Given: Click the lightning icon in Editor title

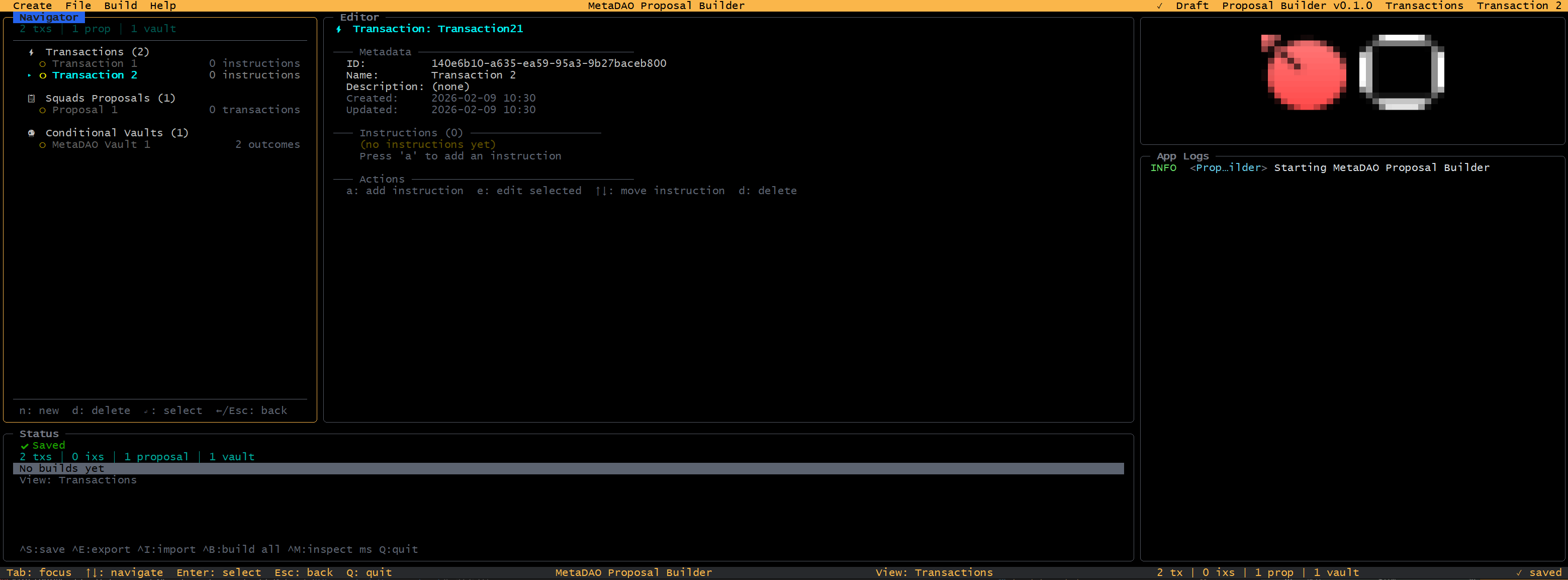Looking at the screenshot, I should (339, 29).
